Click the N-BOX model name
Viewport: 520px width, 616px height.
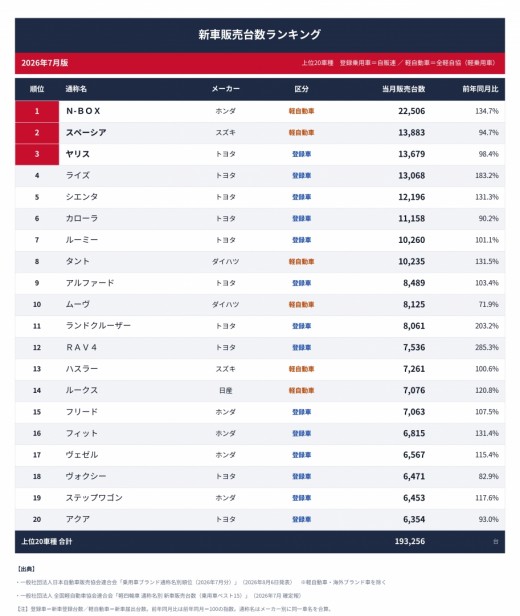point(83,111)
